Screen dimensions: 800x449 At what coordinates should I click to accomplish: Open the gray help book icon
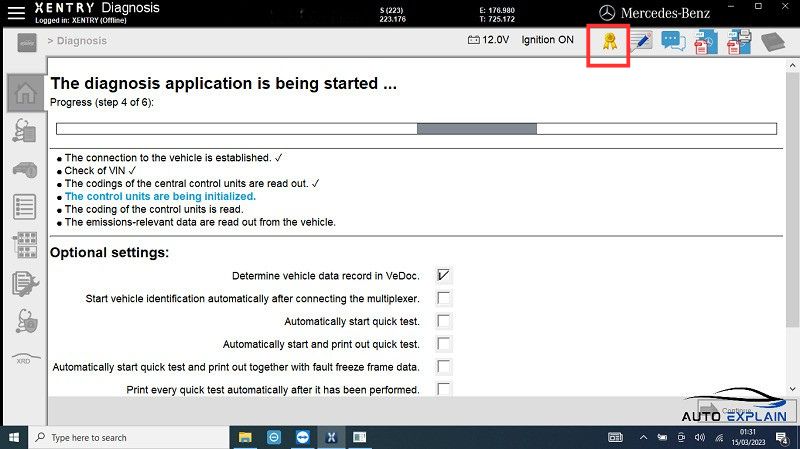click(772, 42)
